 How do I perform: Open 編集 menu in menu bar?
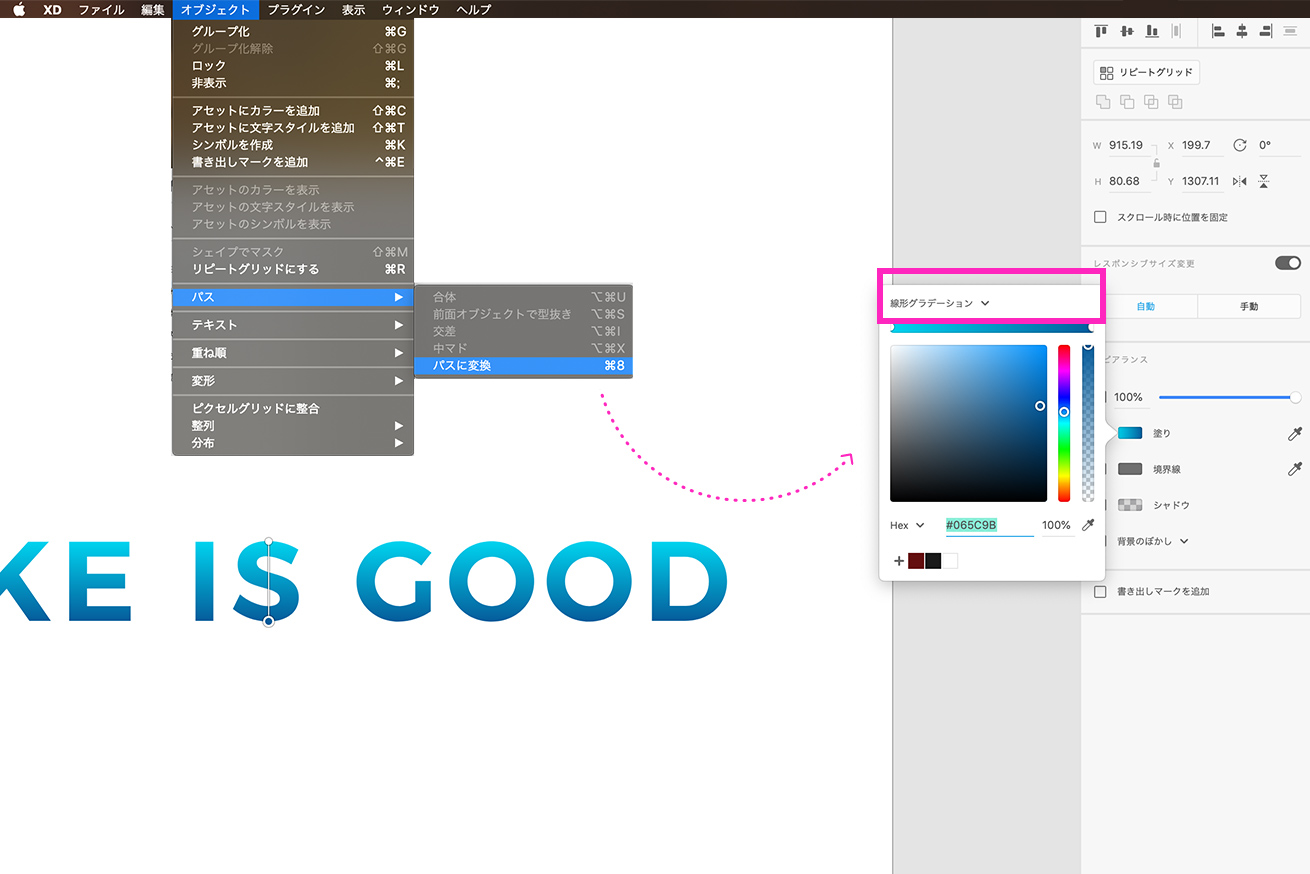coord(153,10)
